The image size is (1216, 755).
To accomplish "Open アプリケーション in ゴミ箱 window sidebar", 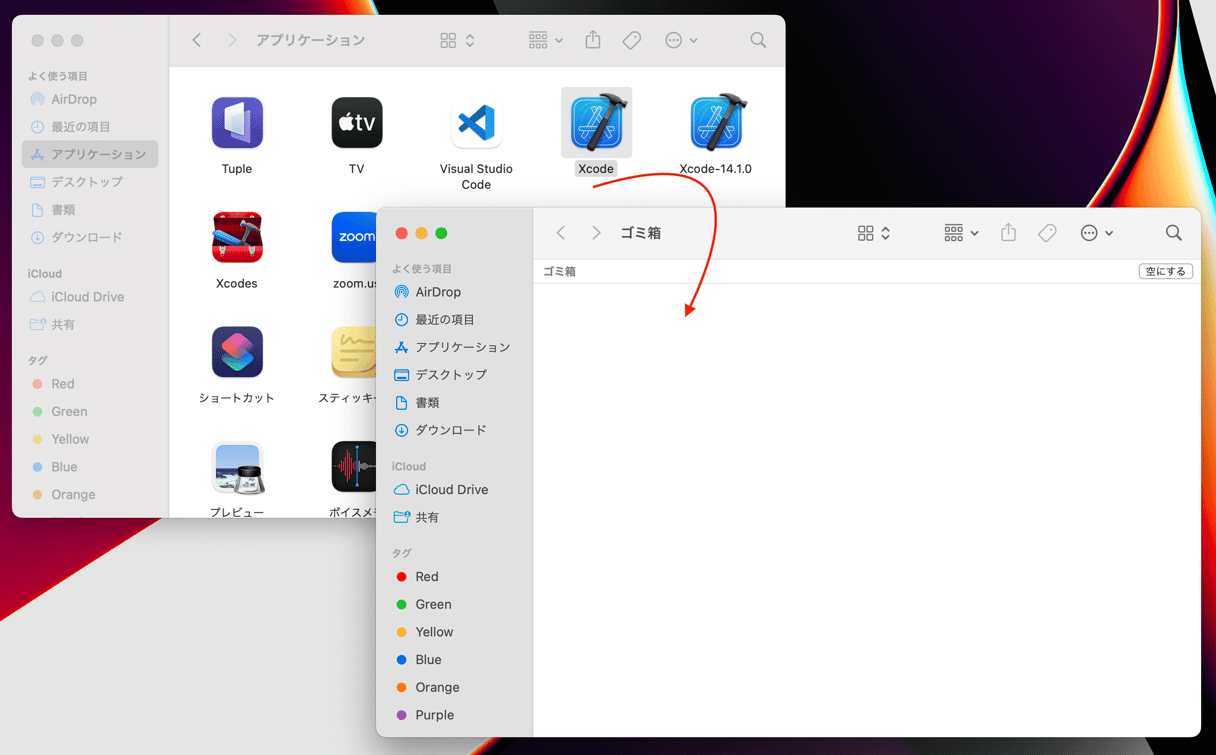I will click(456, 347).
